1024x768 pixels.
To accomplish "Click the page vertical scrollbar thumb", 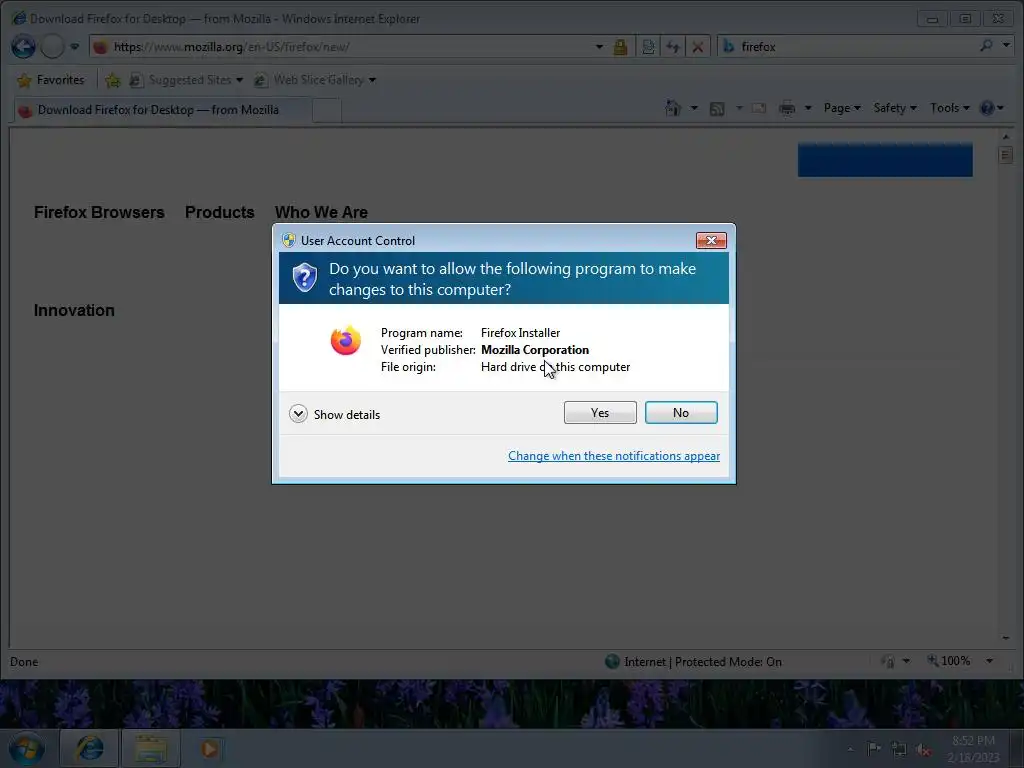I will 1005,155.
